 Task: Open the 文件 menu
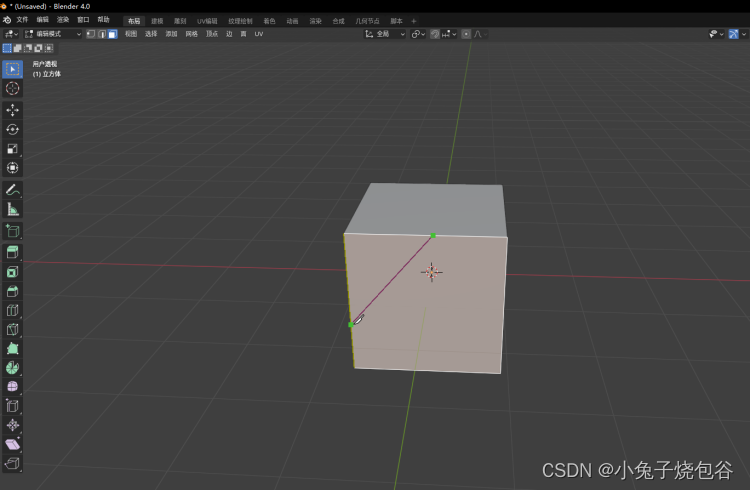[x=22, y=20]
